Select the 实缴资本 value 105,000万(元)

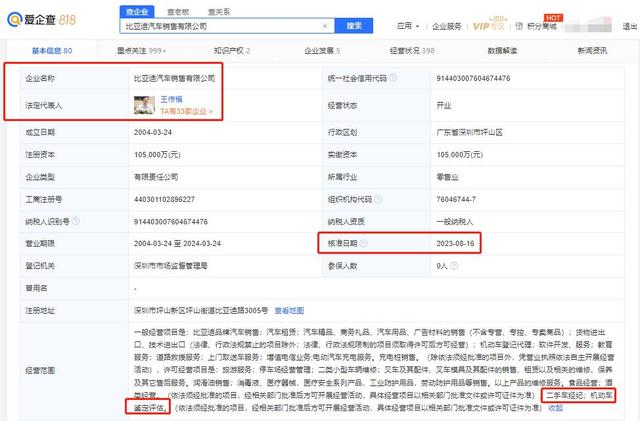pos(460,155)
